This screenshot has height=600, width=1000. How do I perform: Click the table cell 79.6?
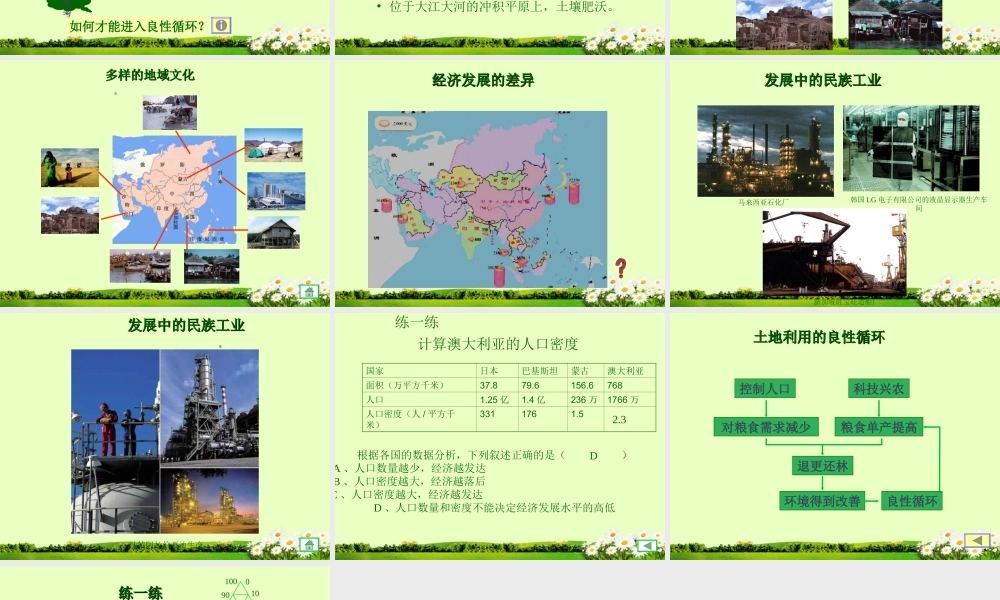coord(530,385)
